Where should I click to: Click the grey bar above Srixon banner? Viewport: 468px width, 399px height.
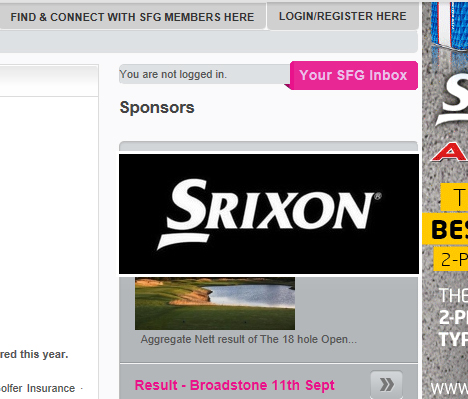268,146
